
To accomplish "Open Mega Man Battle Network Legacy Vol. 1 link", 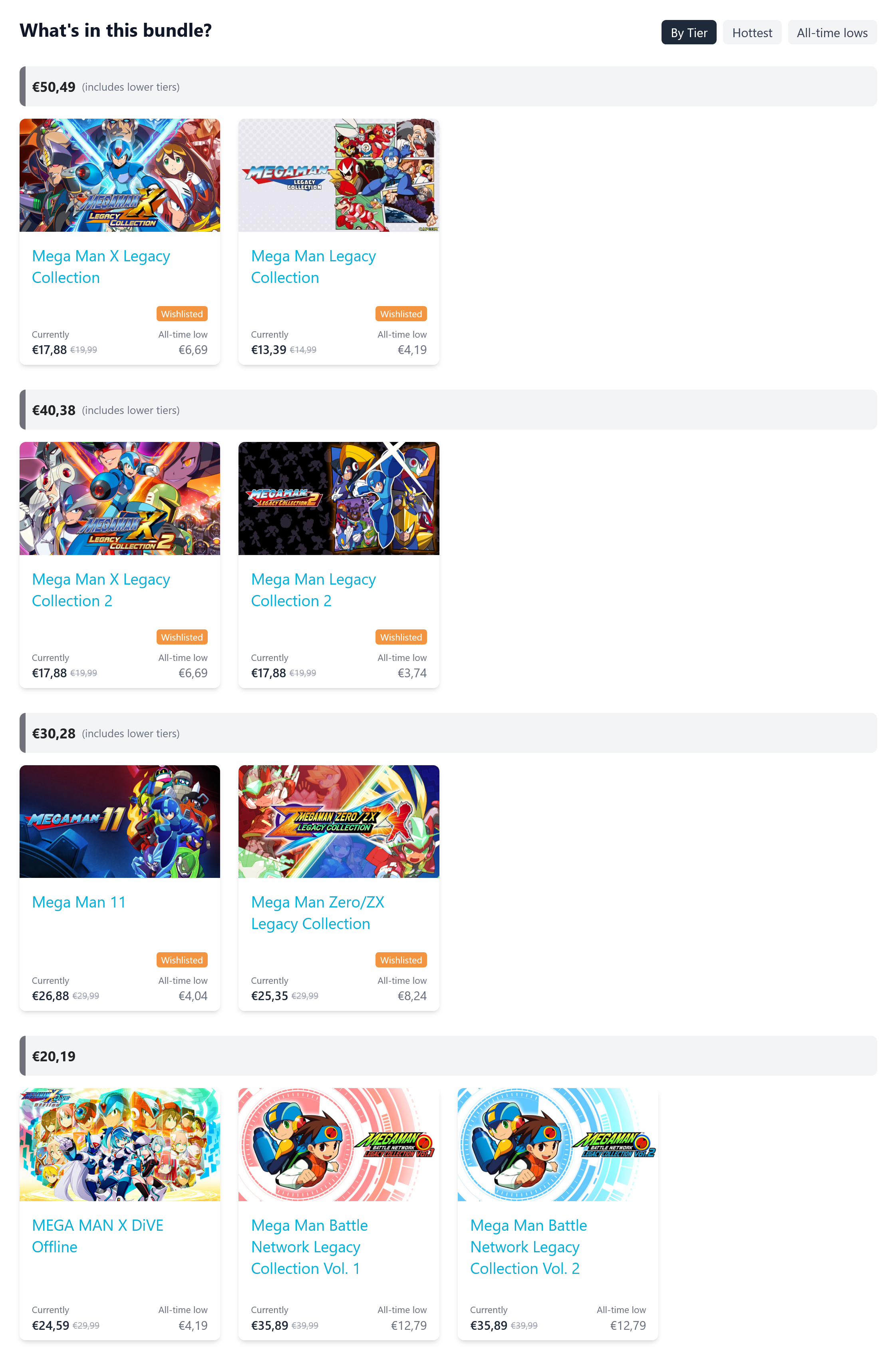I will 309,1247.
